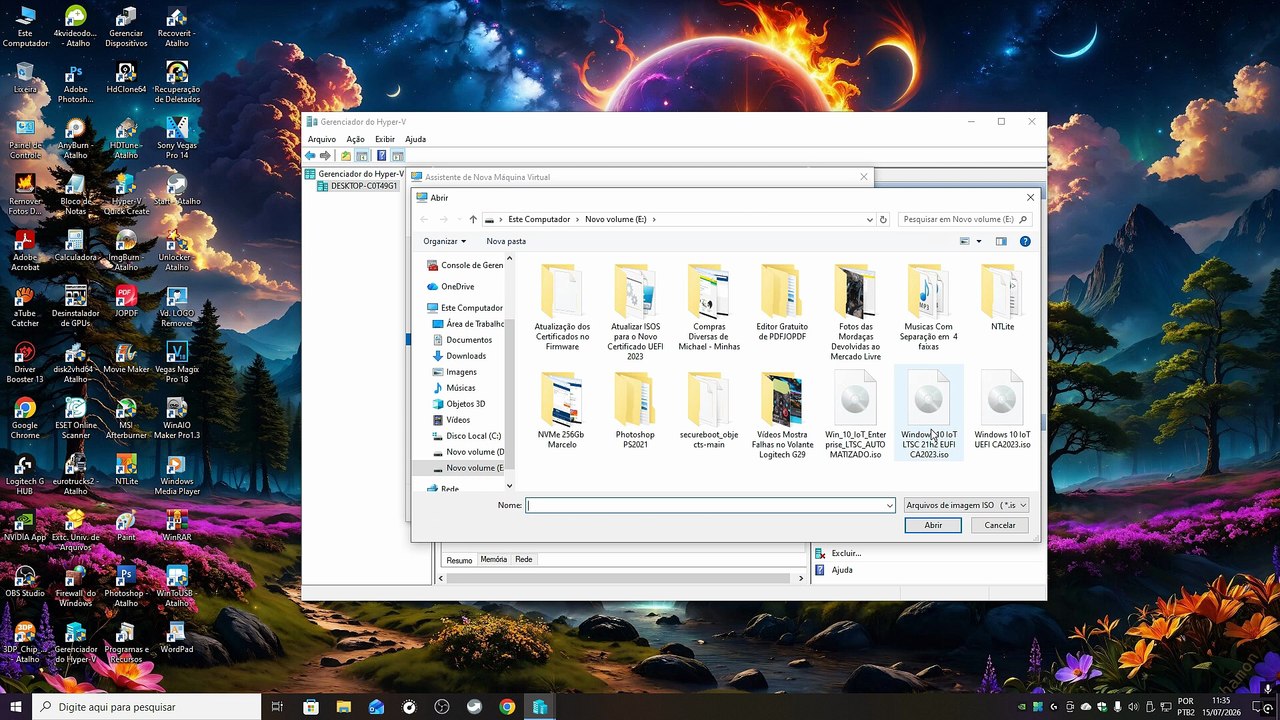Open the secureboot_objects-main folder
This screenshot has height=720, width=1280.
(709, 410)
